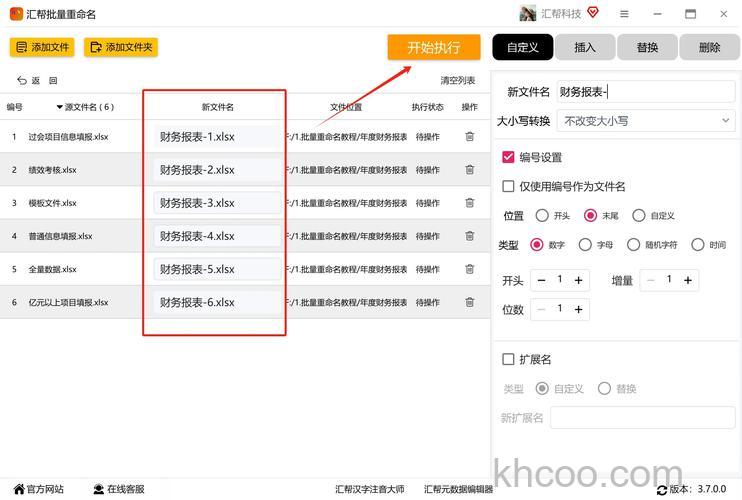Increase the 增量 increment value
Viewport: 742px width, 500px height.
pos(688,281)
